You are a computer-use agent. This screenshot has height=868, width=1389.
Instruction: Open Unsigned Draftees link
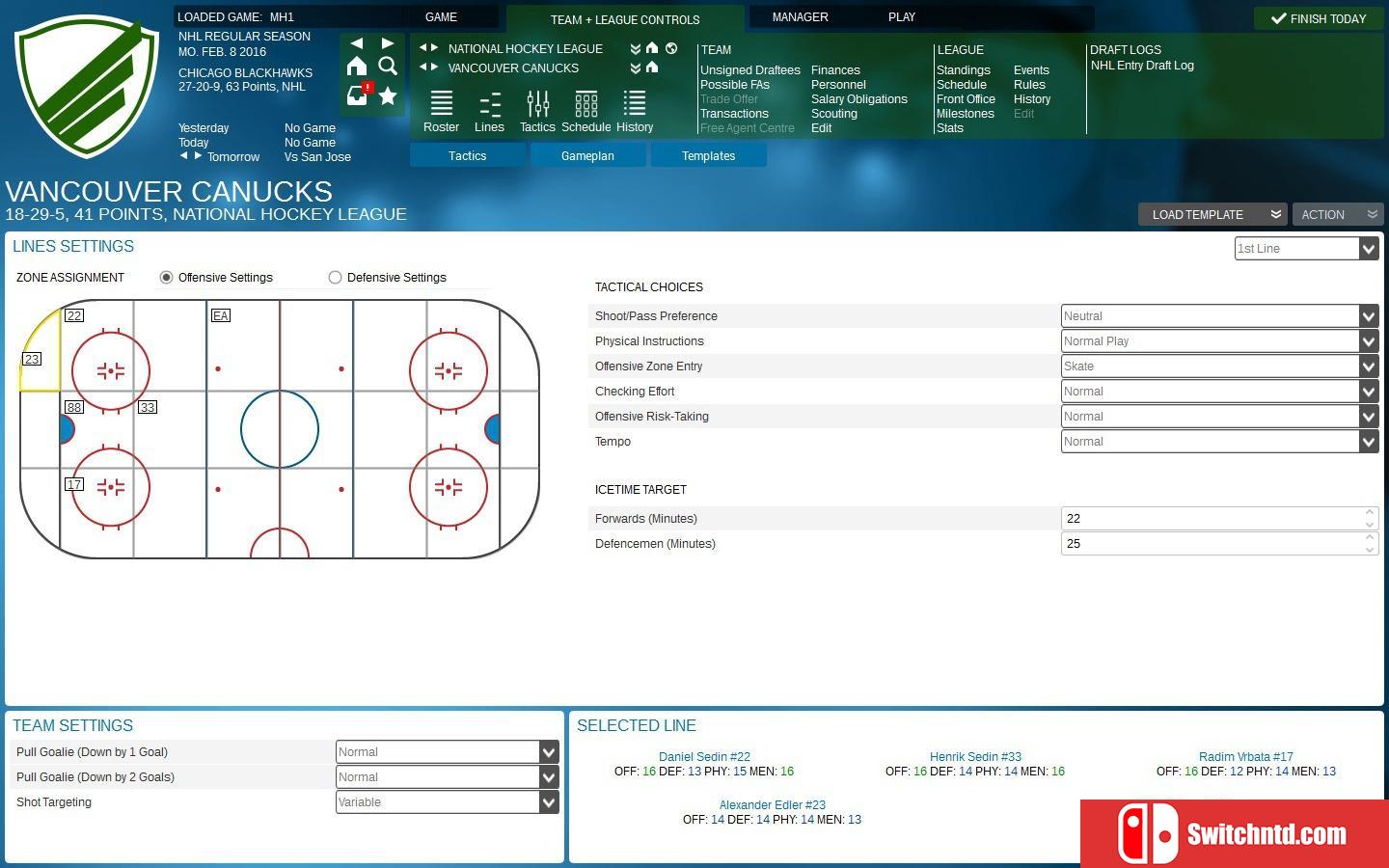[750, 69]
